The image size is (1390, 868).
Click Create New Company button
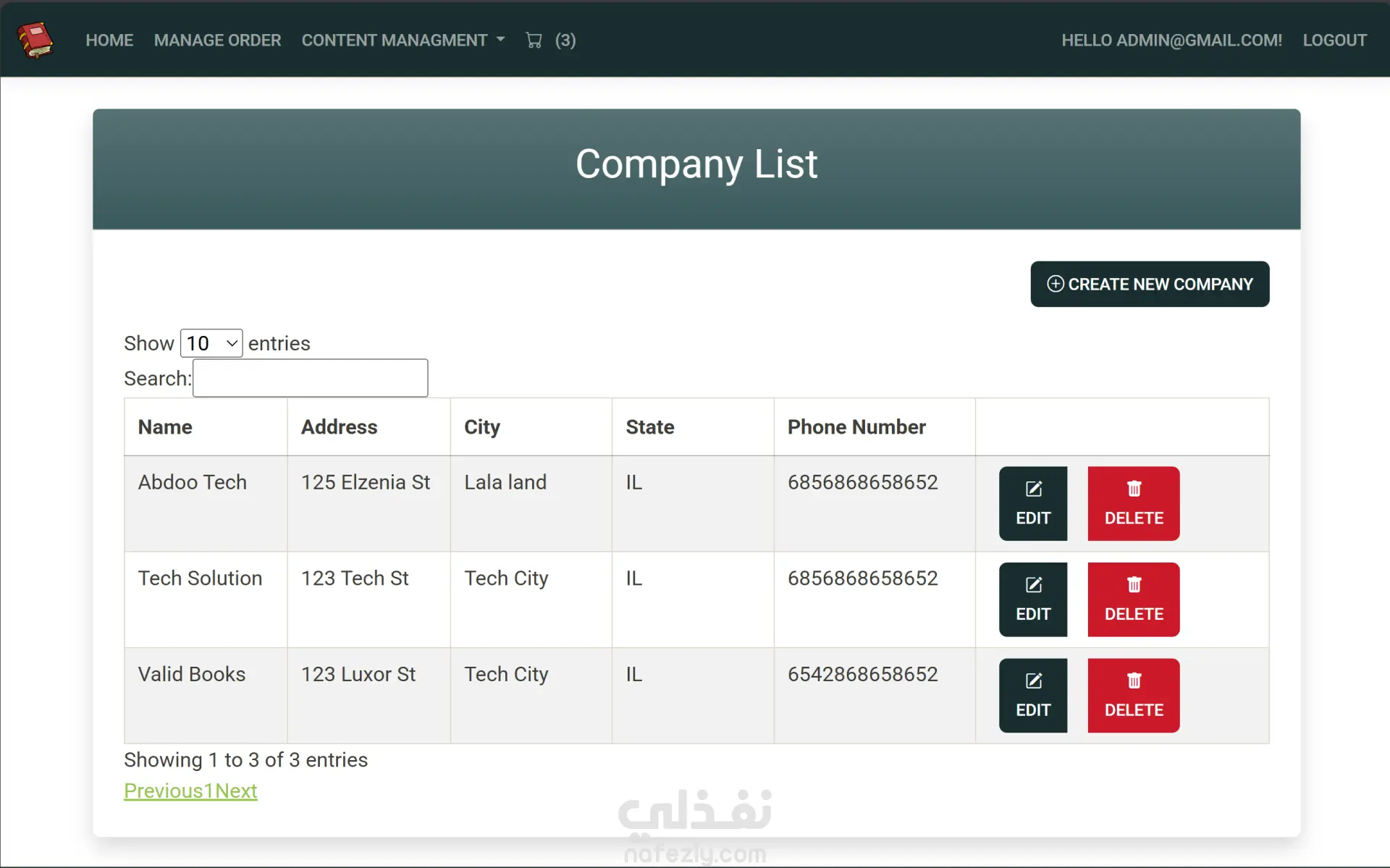pos(1149,284)
